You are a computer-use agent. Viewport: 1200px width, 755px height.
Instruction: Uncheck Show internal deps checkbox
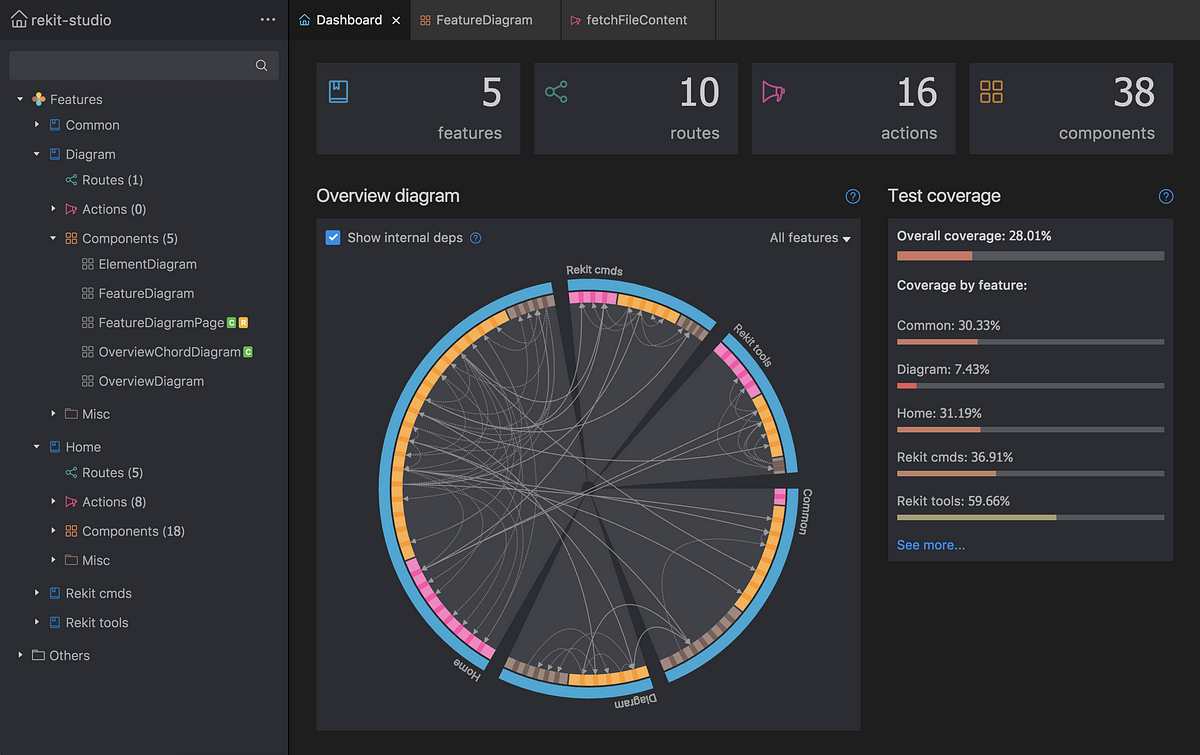(333, 238)
